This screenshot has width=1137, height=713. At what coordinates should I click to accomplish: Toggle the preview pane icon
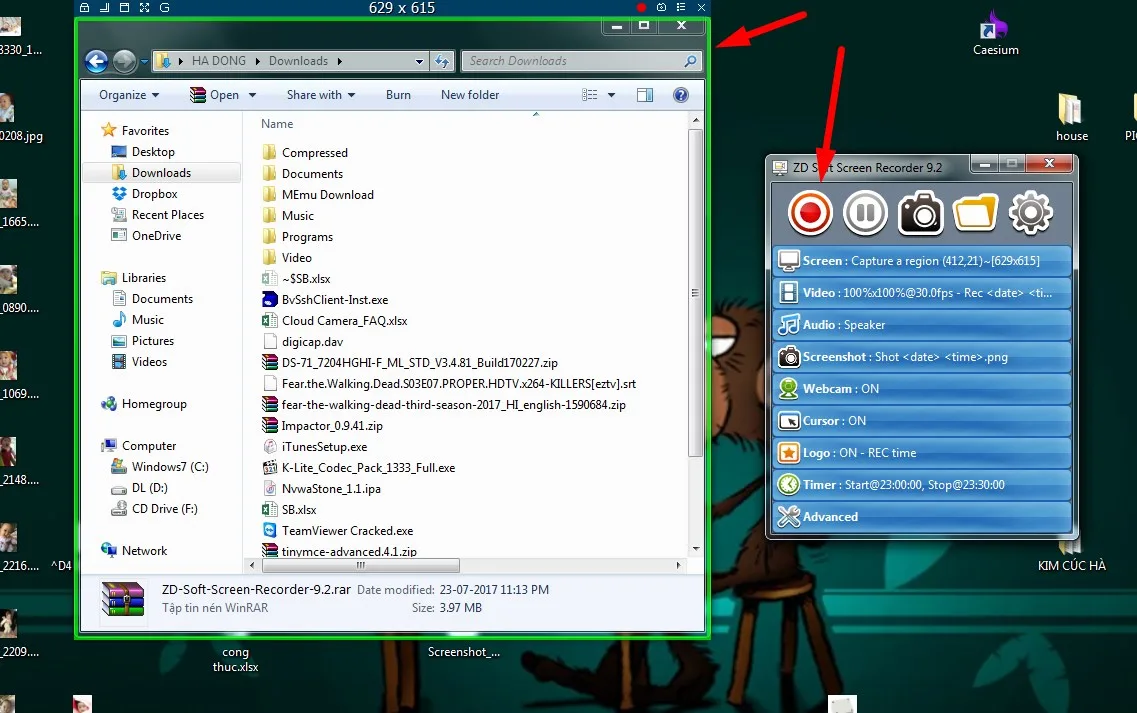[x=645, y=95]
